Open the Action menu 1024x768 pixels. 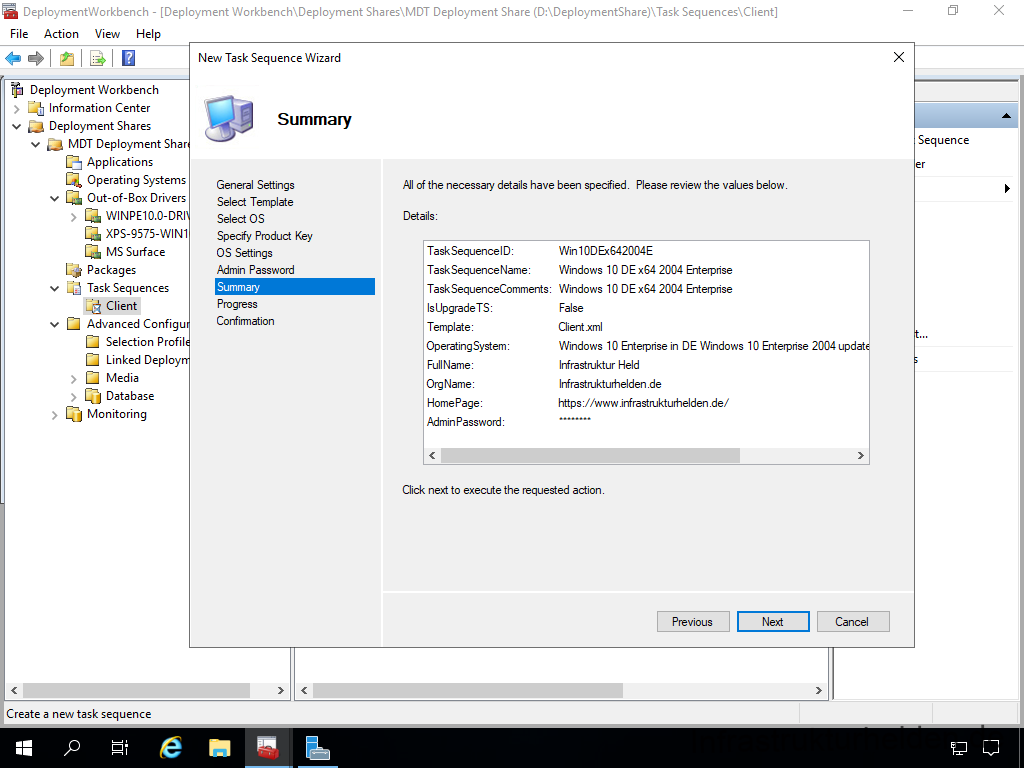[61, 34]
